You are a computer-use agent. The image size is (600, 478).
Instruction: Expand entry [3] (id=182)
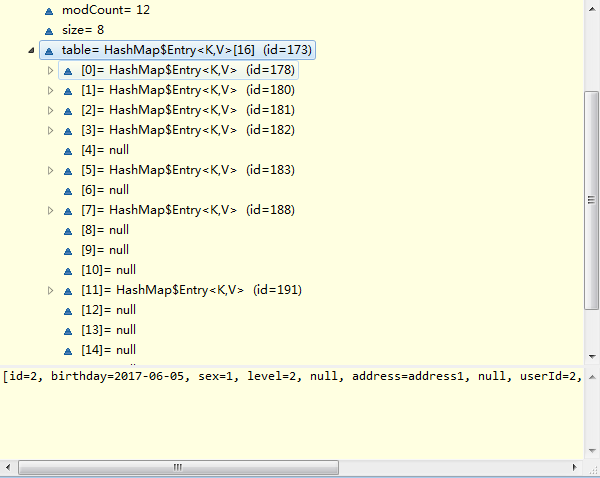tap(50, 130)
